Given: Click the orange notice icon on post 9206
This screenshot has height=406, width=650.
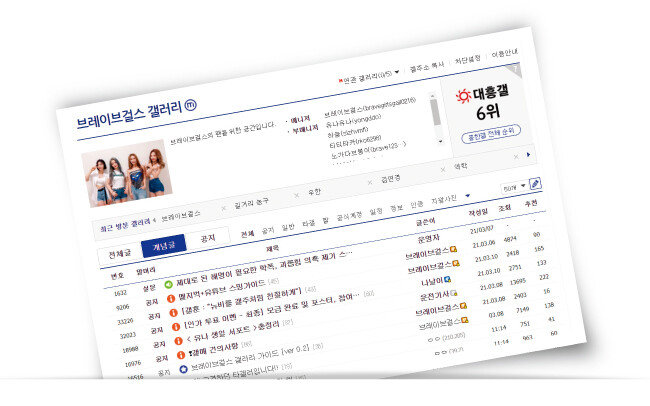Looking at the screenshot, I should (x=171, y=298).
